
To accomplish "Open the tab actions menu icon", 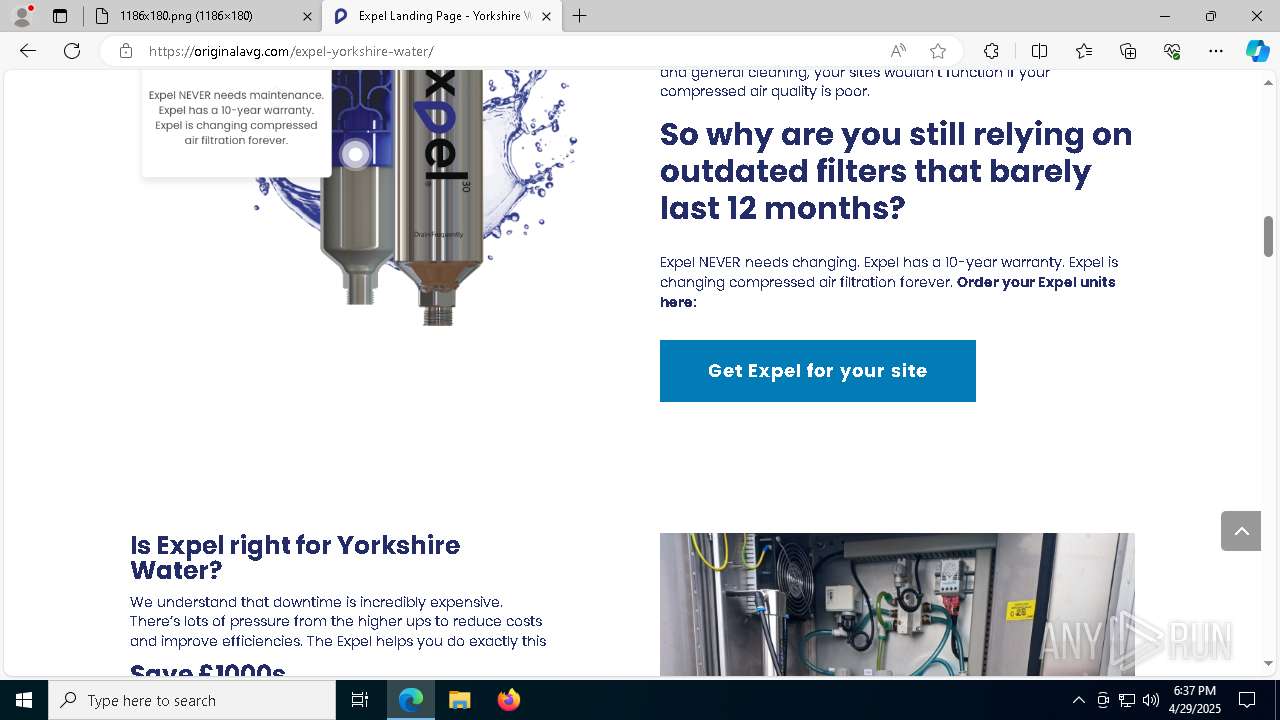I will coord(60,16).
